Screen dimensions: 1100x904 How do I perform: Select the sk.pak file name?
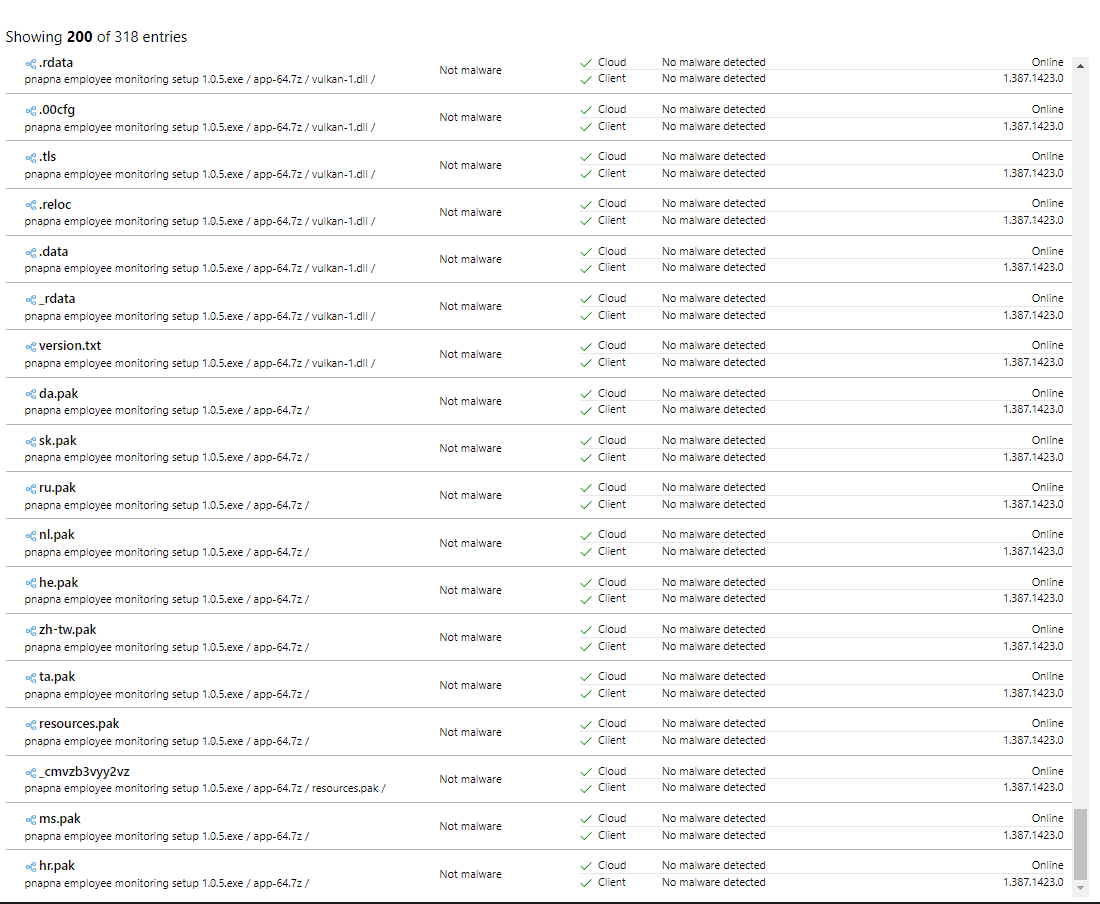coord(58,440)
